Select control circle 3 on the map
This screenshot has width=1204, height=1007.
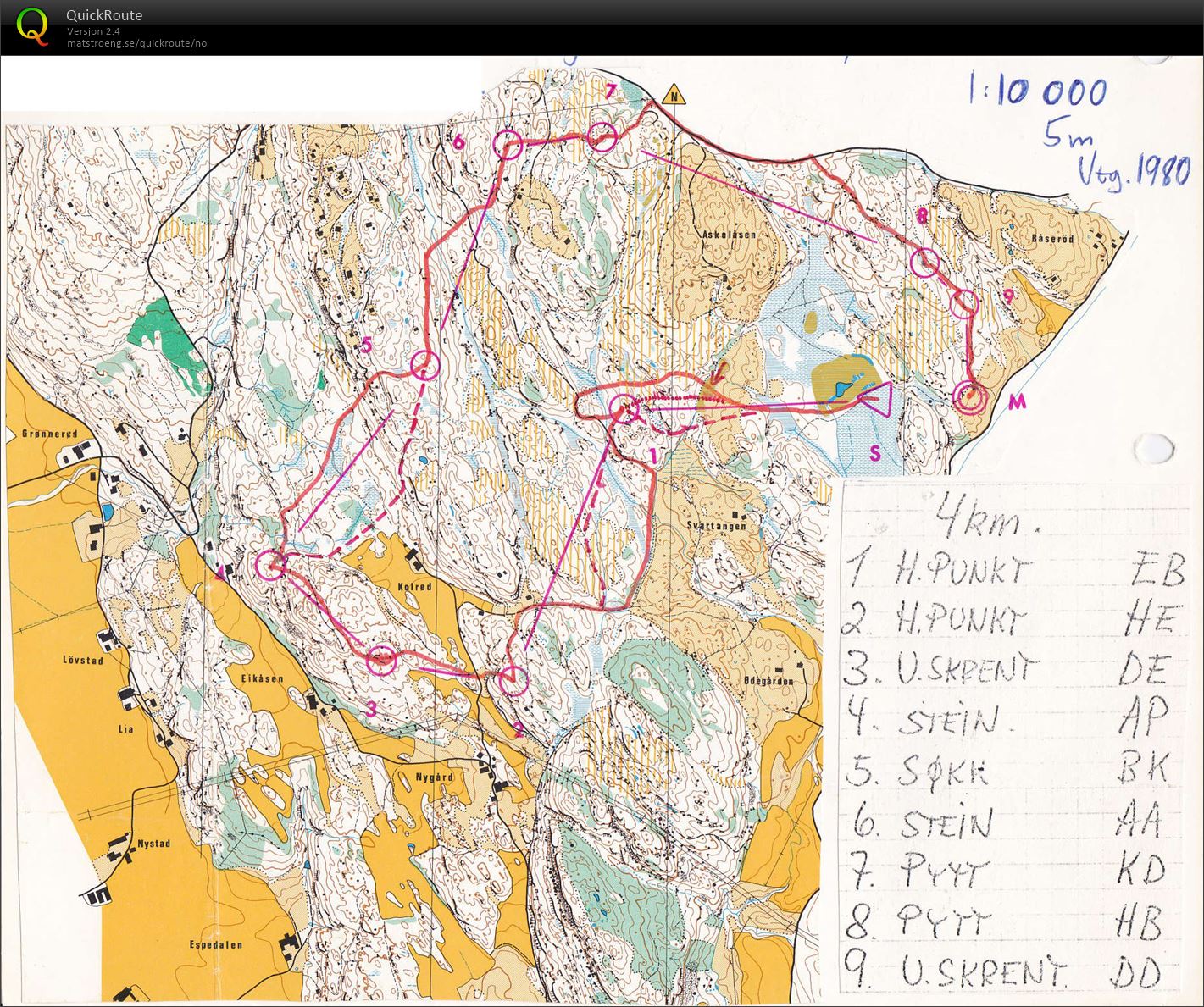point(382,660)
